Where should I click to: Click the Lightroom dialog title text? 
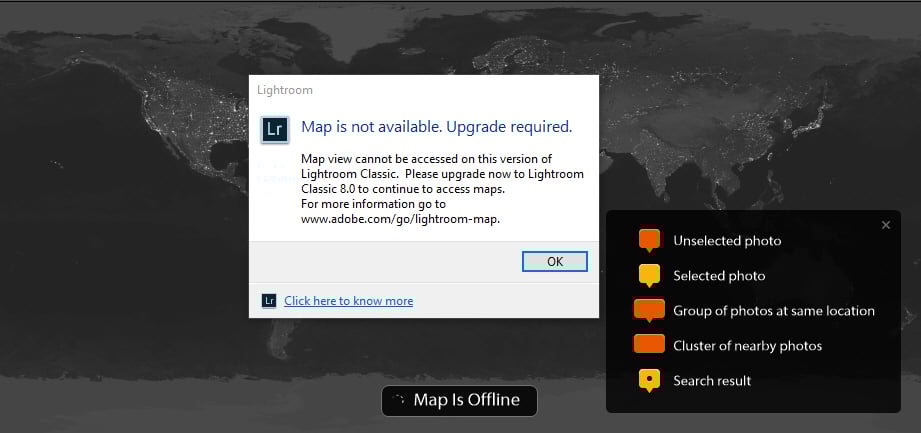click(x=285, y=90)
